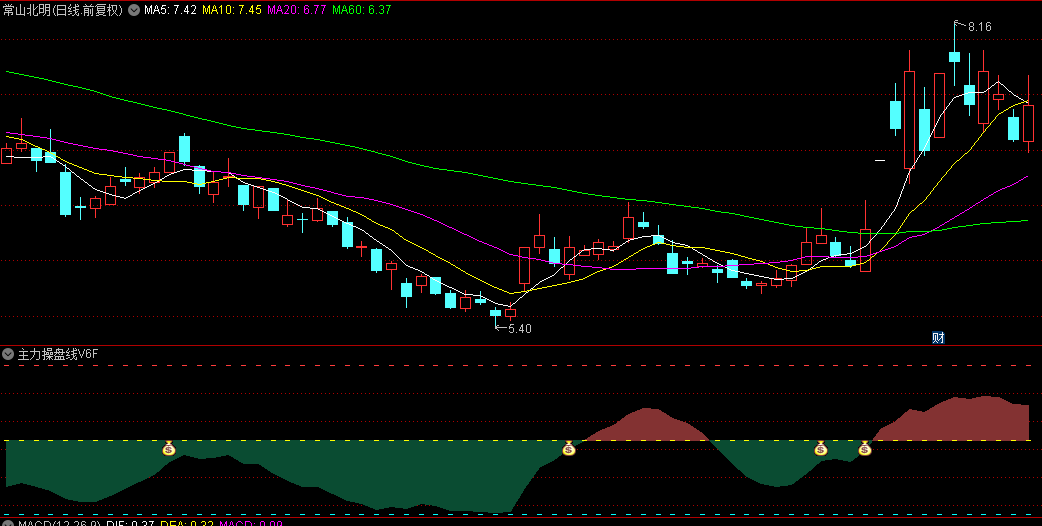Click the 8.16 high price label

pos(980,27)
